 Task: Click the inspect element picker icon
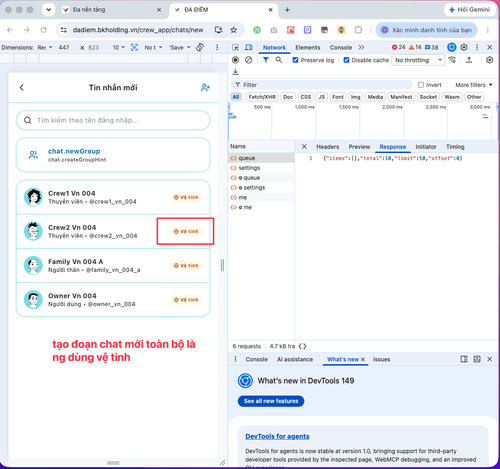235,47
